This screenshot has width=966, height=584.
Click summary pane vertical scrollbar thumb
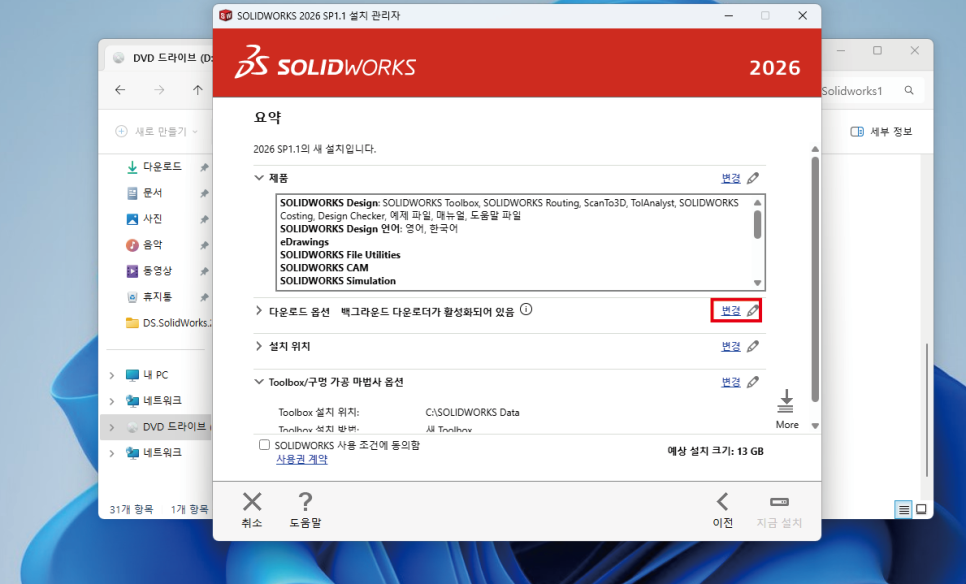(815, 279)
